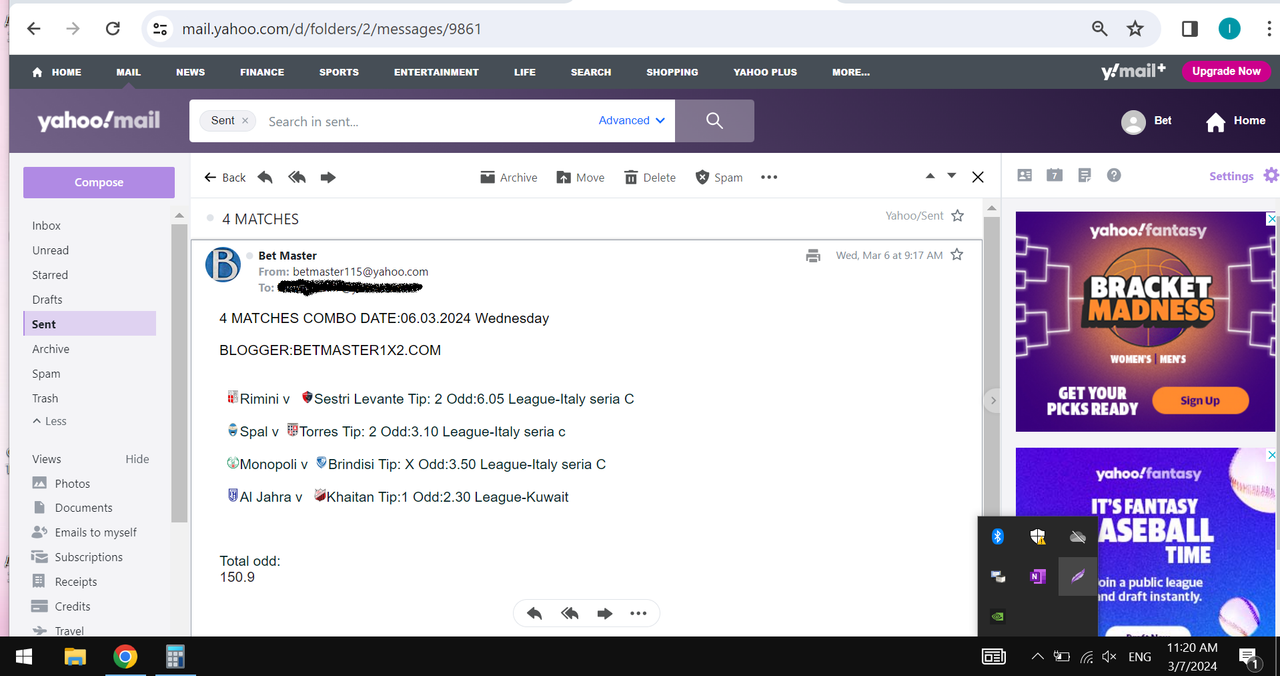Open File Explorer from the taskbar
Viewport: 1280px width, 676px height.
click(75, 656)
